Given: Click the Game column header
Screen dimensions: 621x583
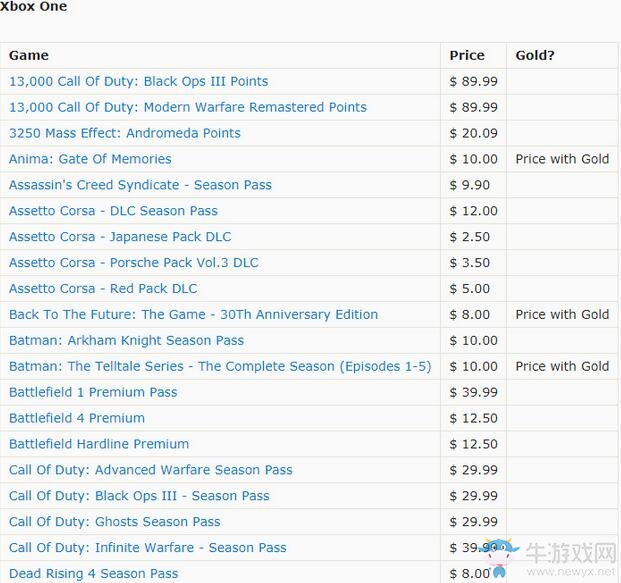Looking at the screenshot, I should tap(29, 55).
